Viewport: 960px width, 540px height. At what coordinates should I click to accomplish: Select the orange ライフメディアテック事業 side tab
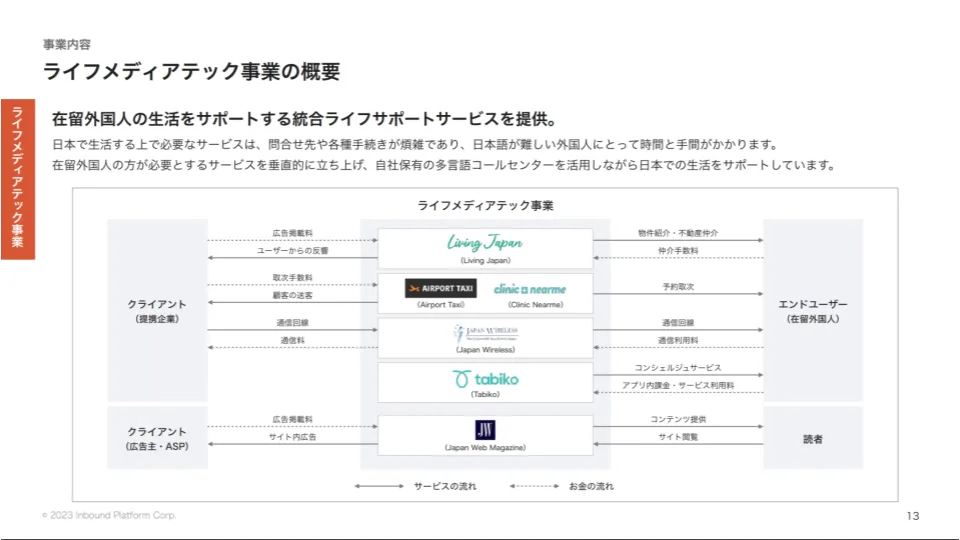17,179
